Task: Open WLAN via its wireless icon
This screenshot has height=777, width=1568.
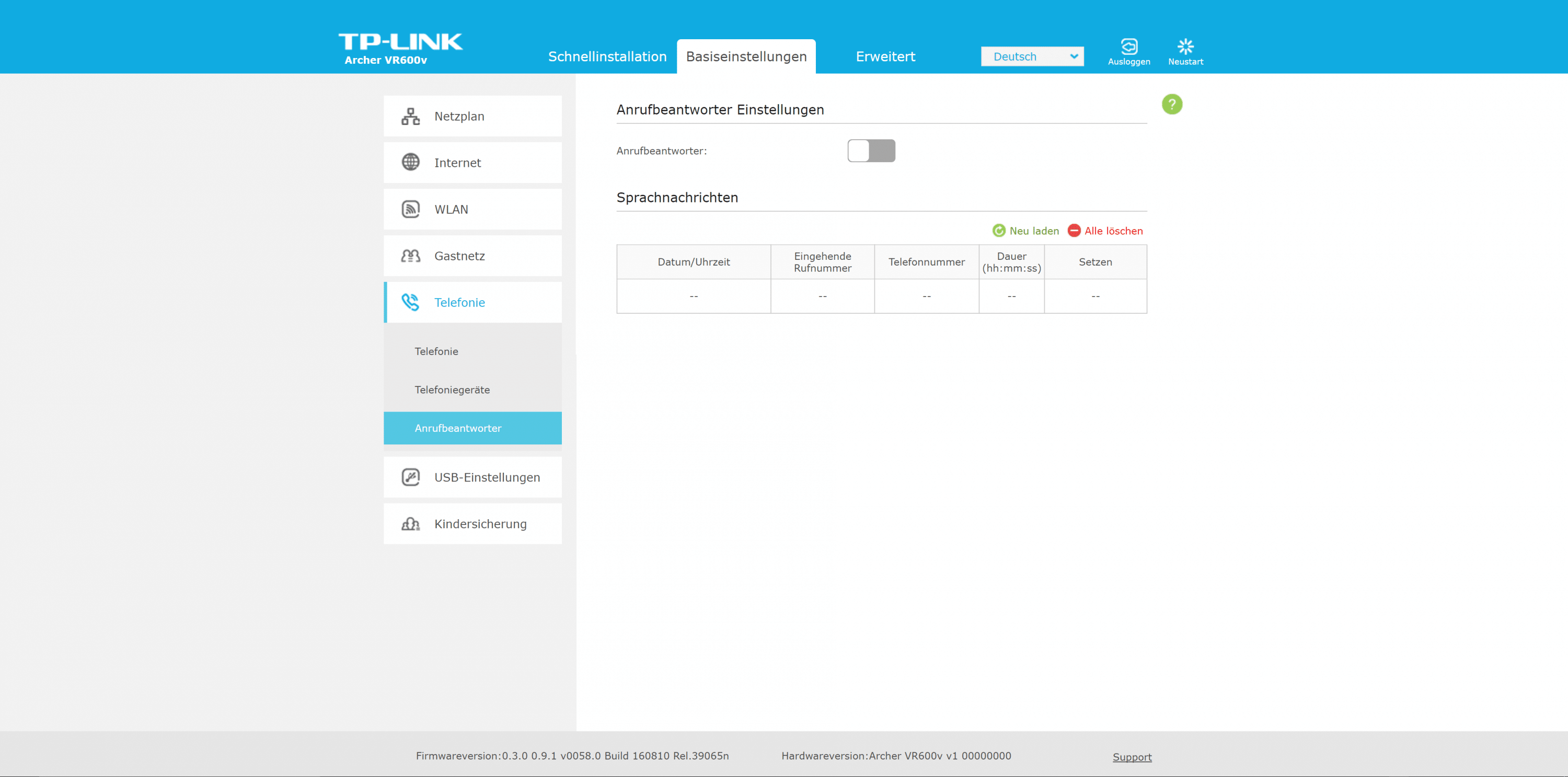Action: click(x=410, y=210)
